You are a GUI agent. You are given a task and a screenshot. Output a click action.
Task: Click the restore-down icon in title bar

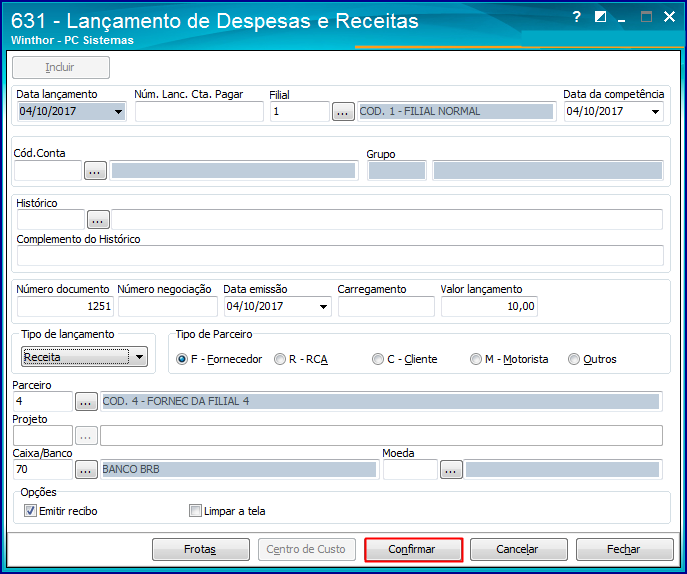[600, 17]
